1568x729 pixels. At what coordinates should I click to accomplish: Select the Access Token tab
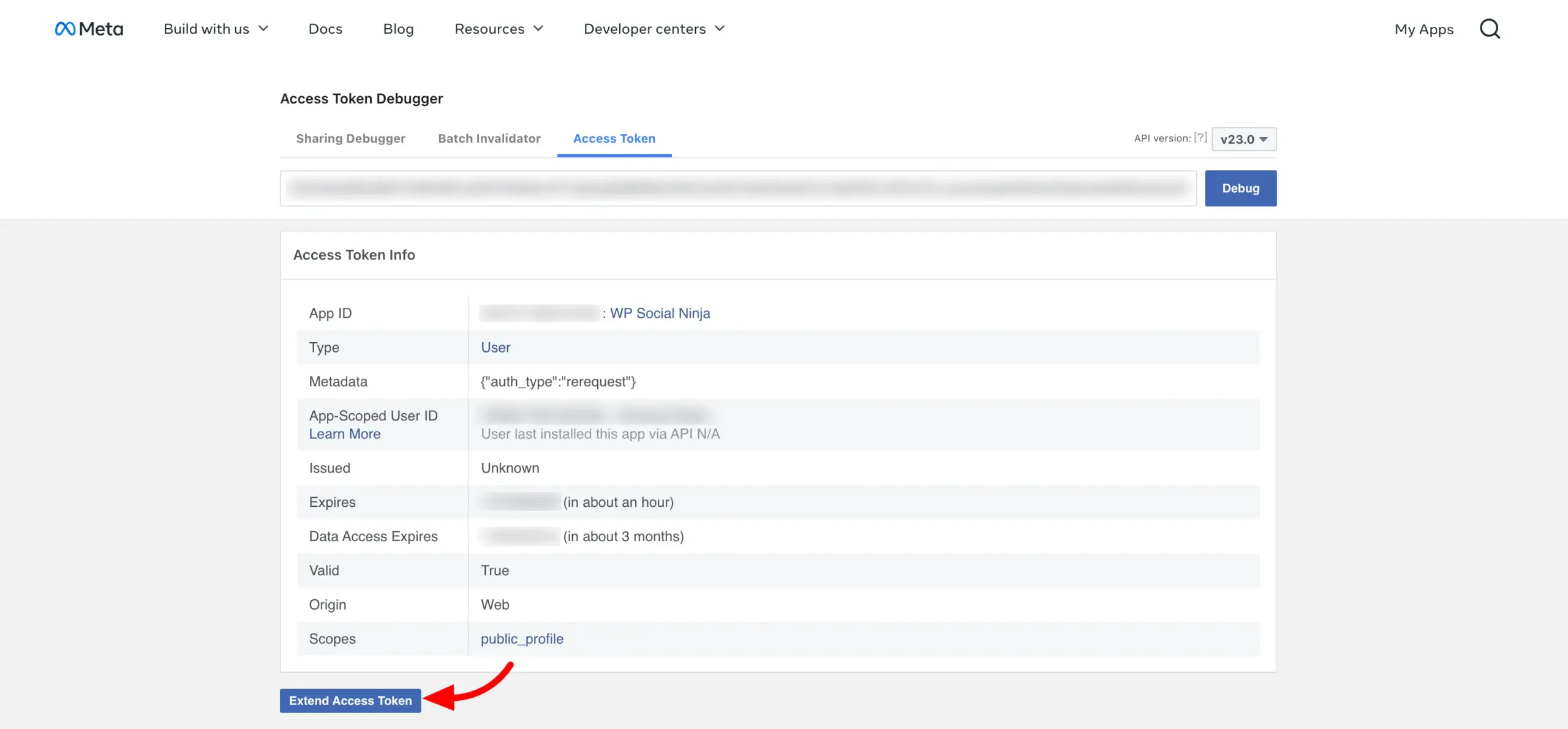614,138
